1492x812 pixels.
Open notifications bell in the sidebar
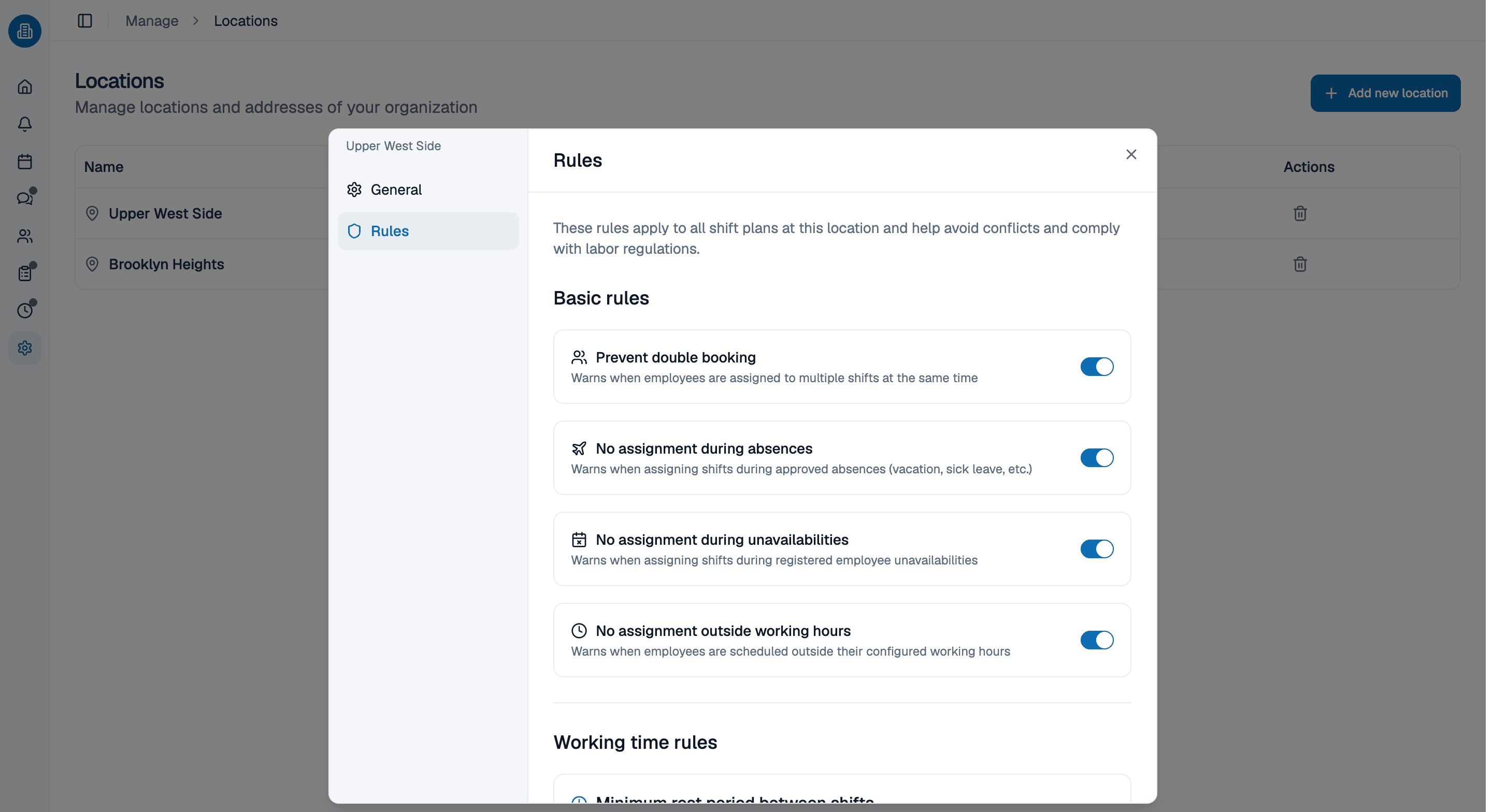click(x=25, y=124)
